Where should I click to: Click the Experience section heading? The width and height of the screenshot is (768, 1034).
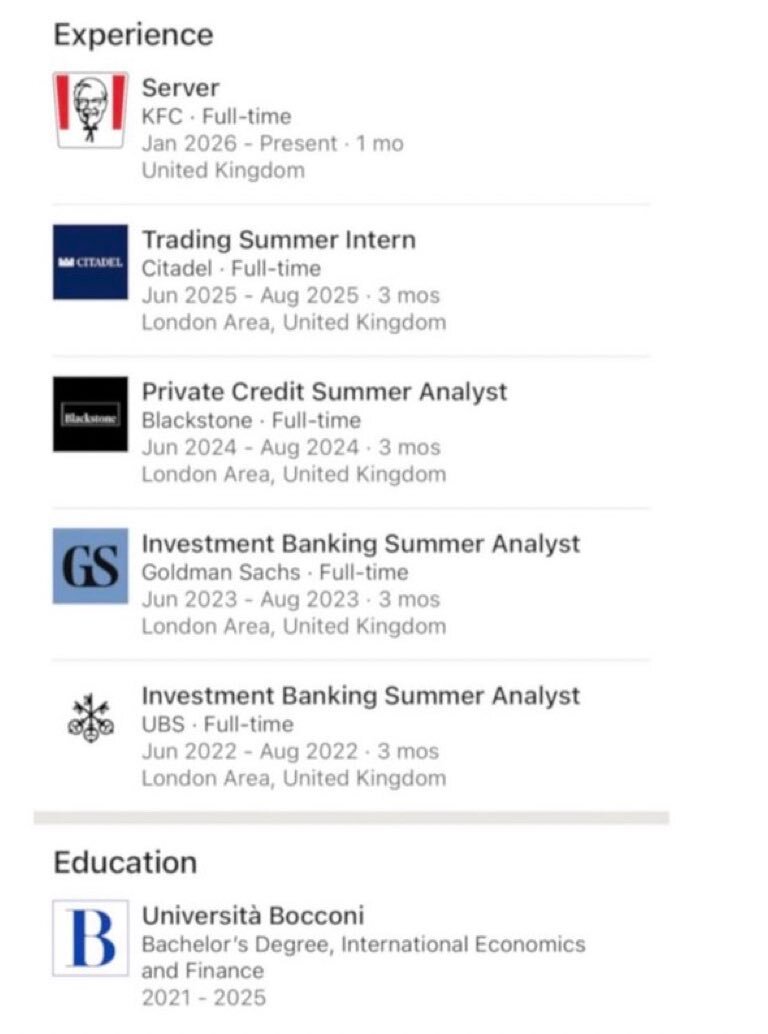133,35
